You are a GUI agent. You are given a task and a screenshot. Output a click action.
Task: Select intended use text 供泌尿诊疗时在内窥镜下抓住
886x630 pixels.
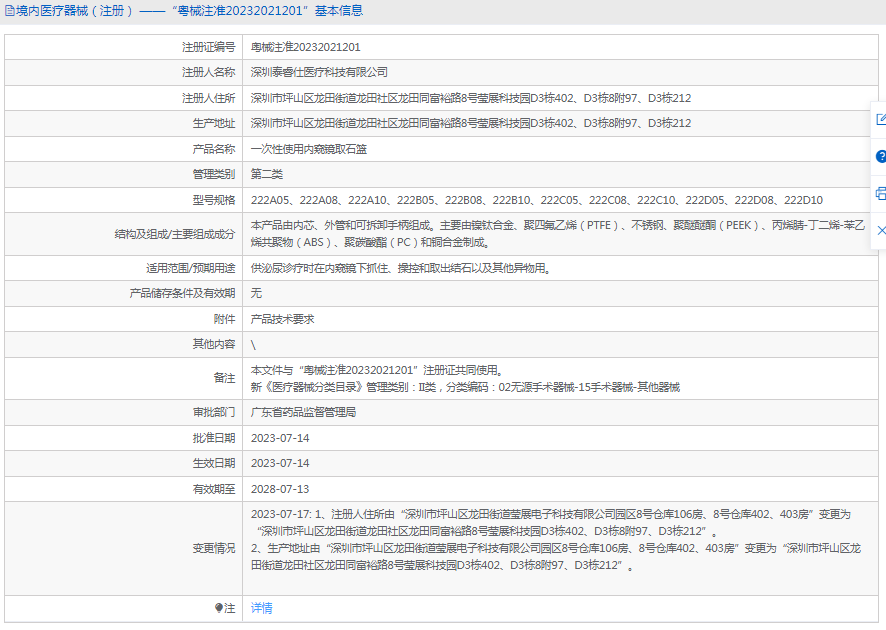(401, 268)
